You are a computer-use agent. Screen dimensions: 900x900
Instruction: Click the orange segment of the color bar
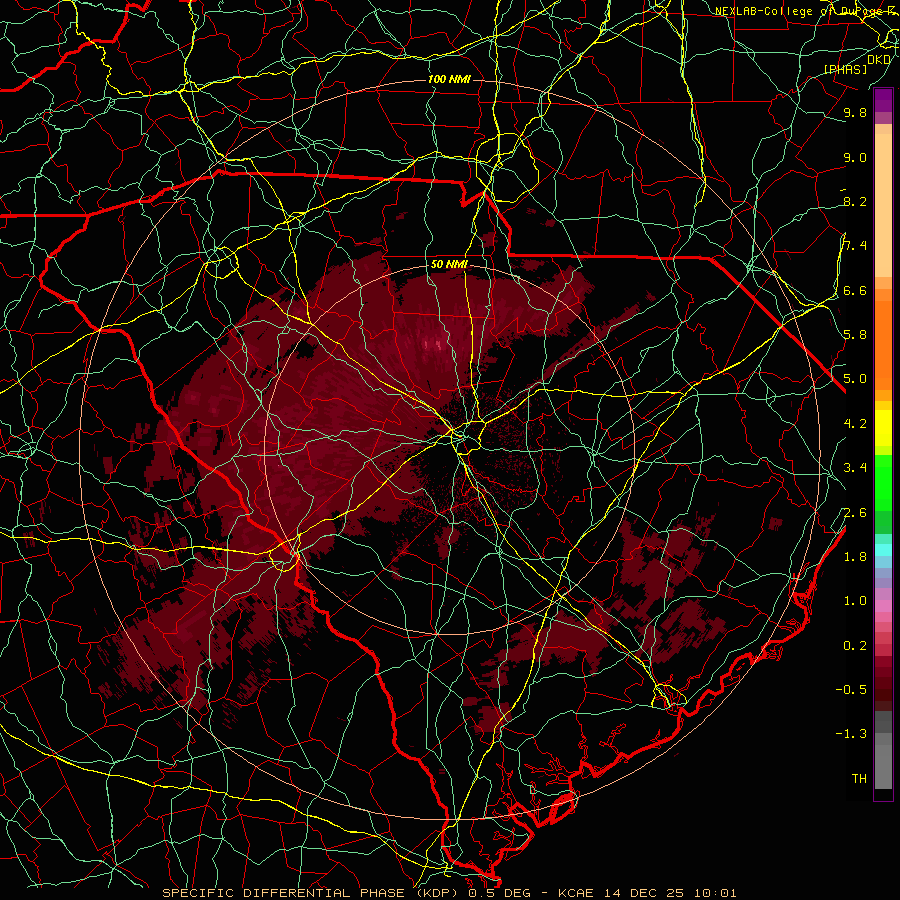(883, 344)
